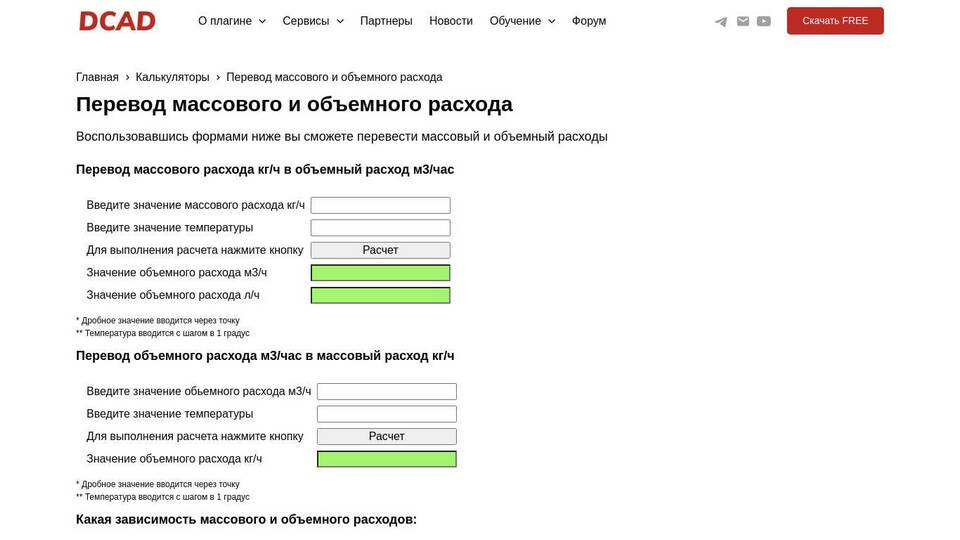
Task: Open the 'Новости' menu item
Action: point(451,21)
